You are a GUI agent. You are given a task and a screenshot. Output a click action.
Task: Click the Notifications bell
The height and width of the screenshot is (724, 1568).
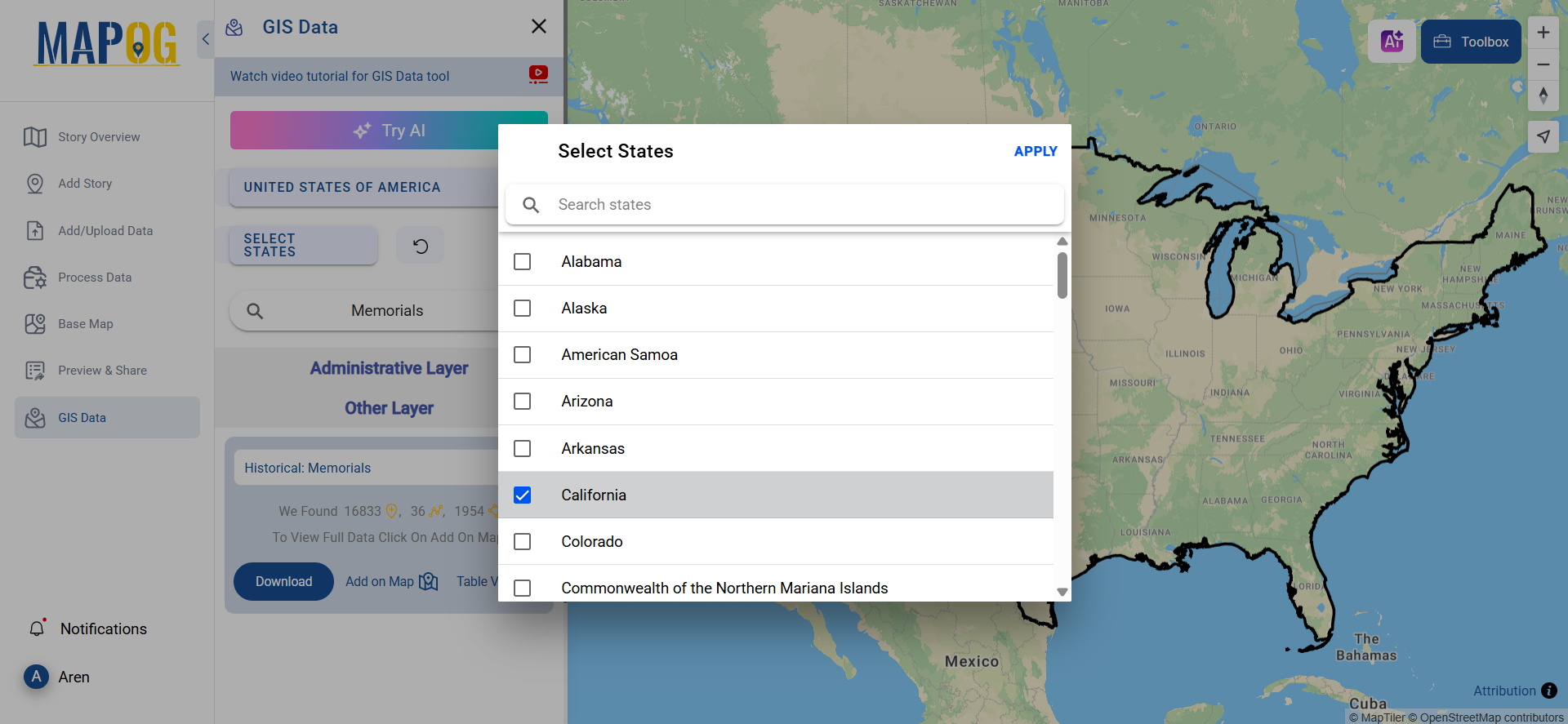tap(38, 629)
